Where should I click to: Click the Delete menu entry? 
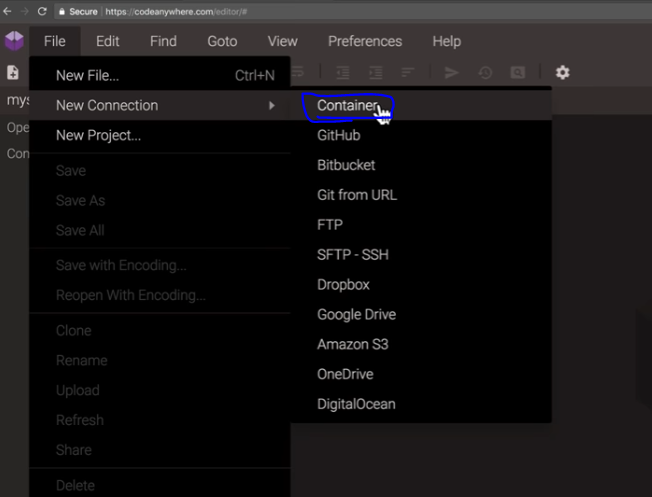[160, 485]
